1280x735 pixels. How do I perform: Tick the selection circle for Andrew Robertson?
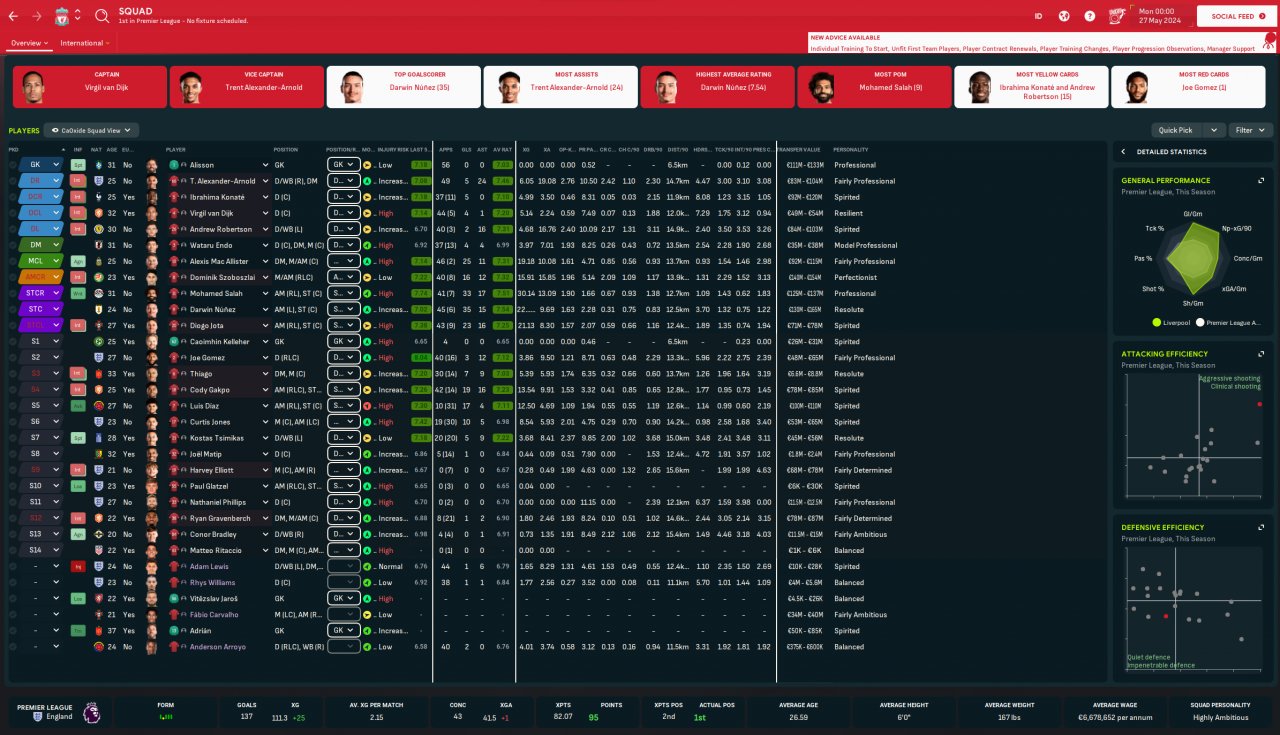tap(13, 229)
